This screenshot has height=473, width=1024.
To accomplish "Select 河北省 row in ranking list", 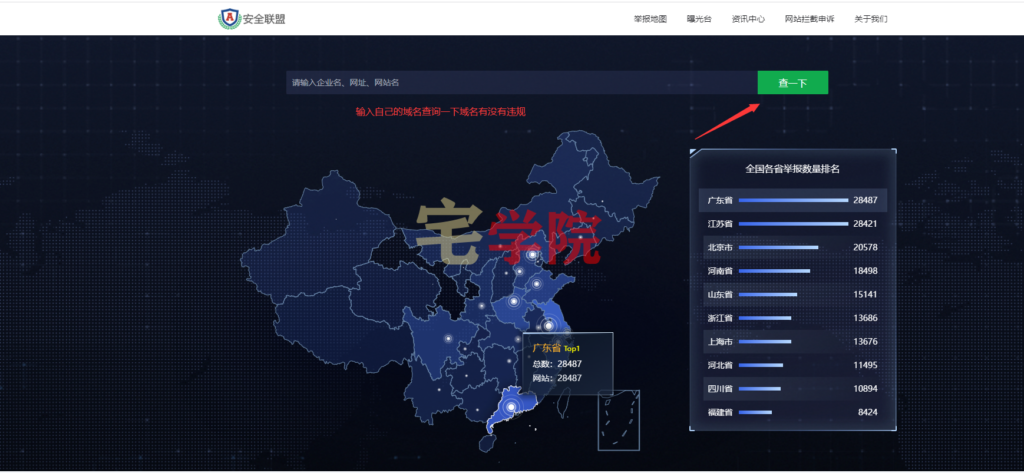I will [793, 365].
